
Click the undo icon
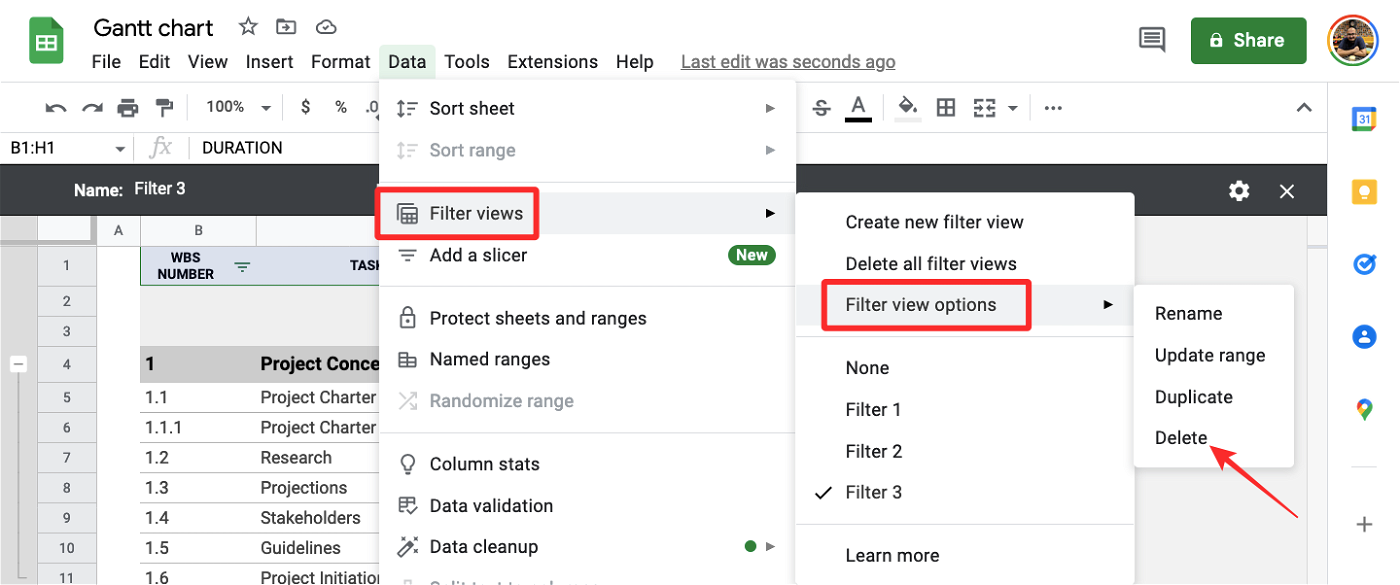pyautogui.click(x=56, y=107)
